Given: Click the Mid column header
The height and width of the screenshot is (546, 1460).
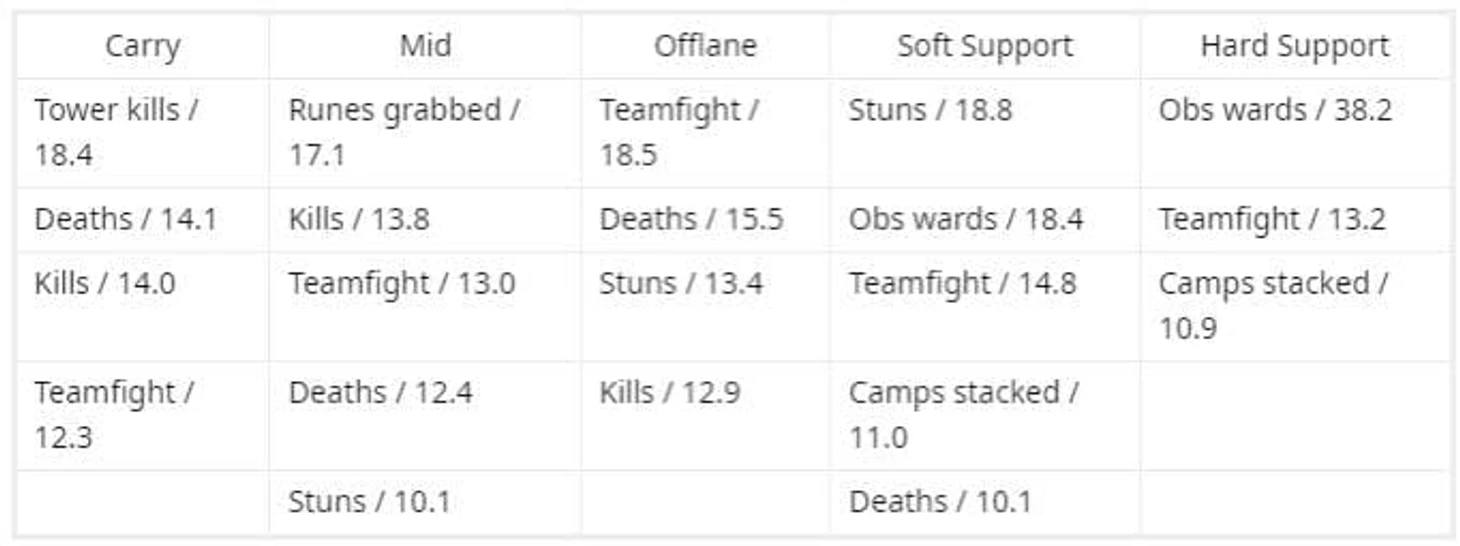Looking at the screenshot, I should coord(425,46).
